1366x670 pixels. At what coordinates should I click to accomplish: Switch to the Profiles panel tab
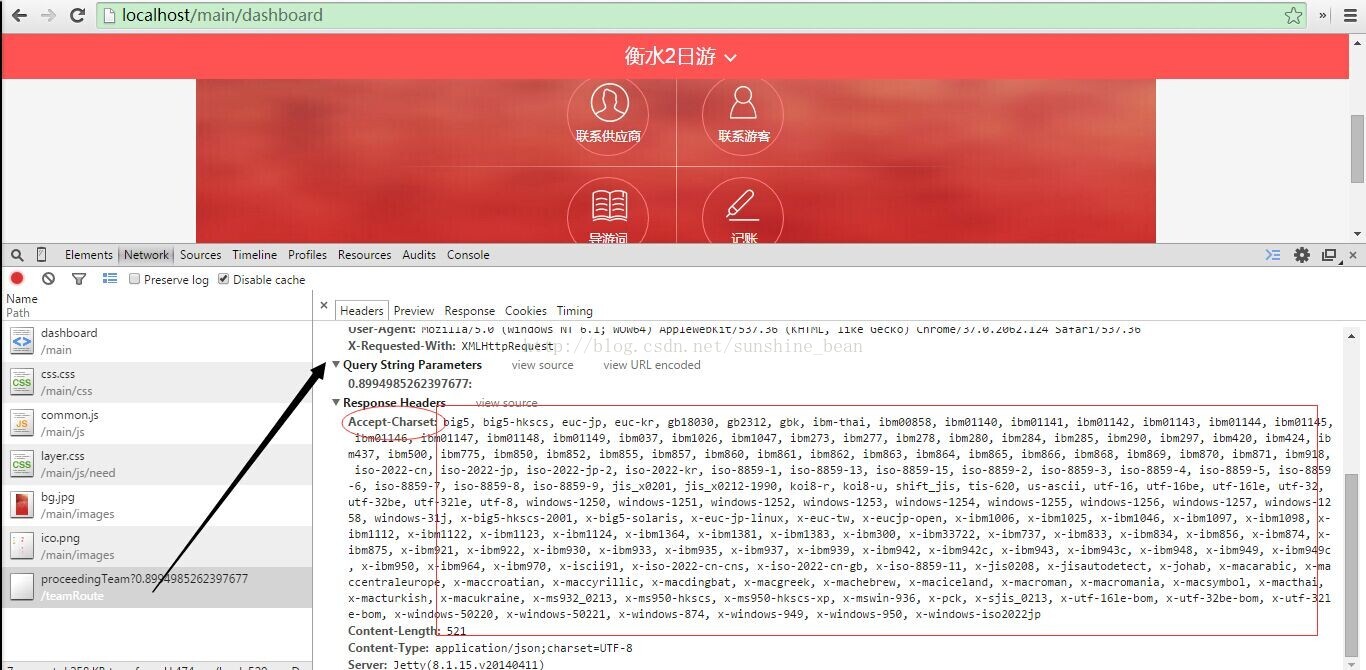(308, 255)
